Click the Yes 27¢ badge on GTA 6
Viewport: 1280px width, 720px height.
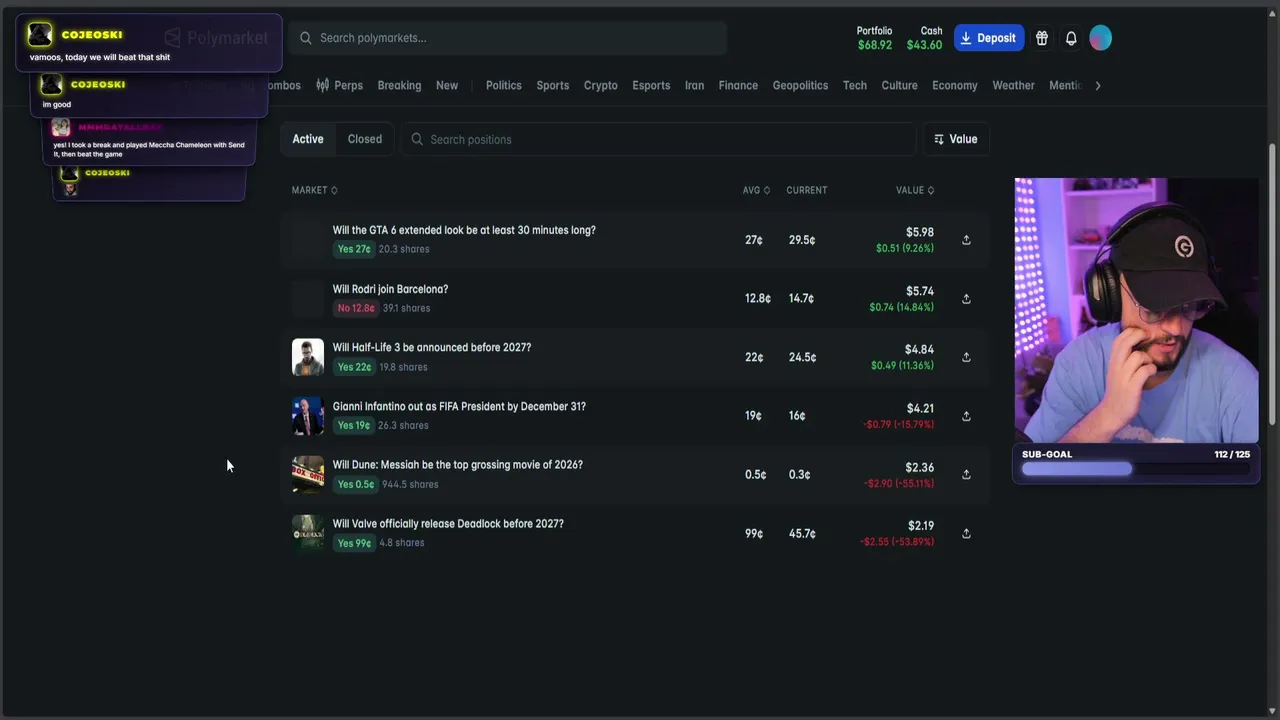pyautogui.click(x=354, y=249)
